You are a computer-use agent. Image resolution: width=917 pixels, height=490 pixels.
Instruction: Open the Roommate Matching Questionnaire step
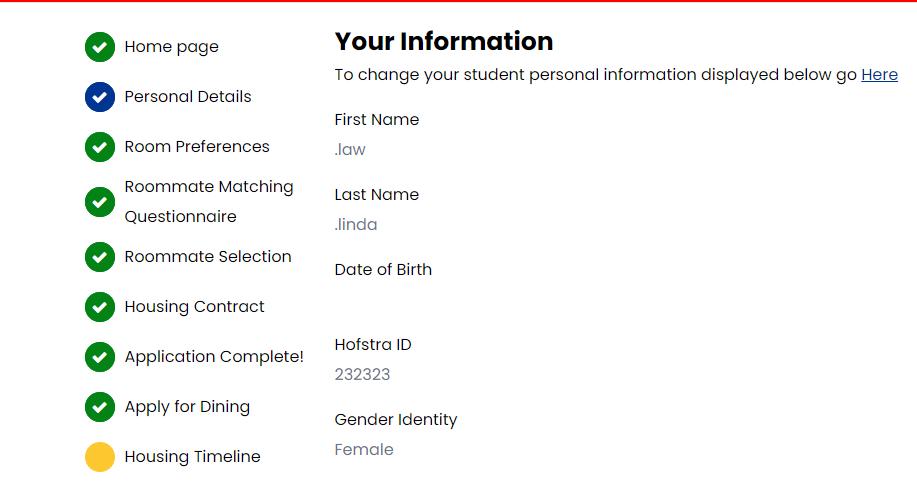209,201
